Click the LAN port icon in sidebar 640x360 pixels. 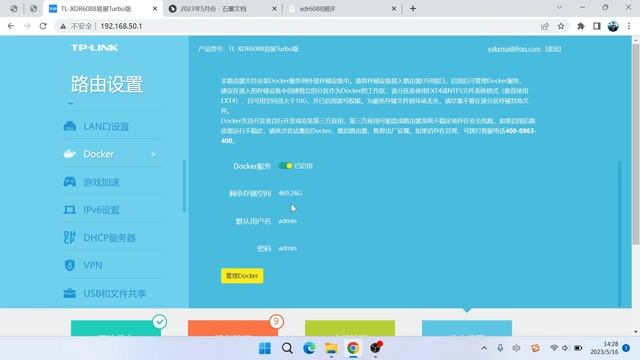tap(70, 126)
